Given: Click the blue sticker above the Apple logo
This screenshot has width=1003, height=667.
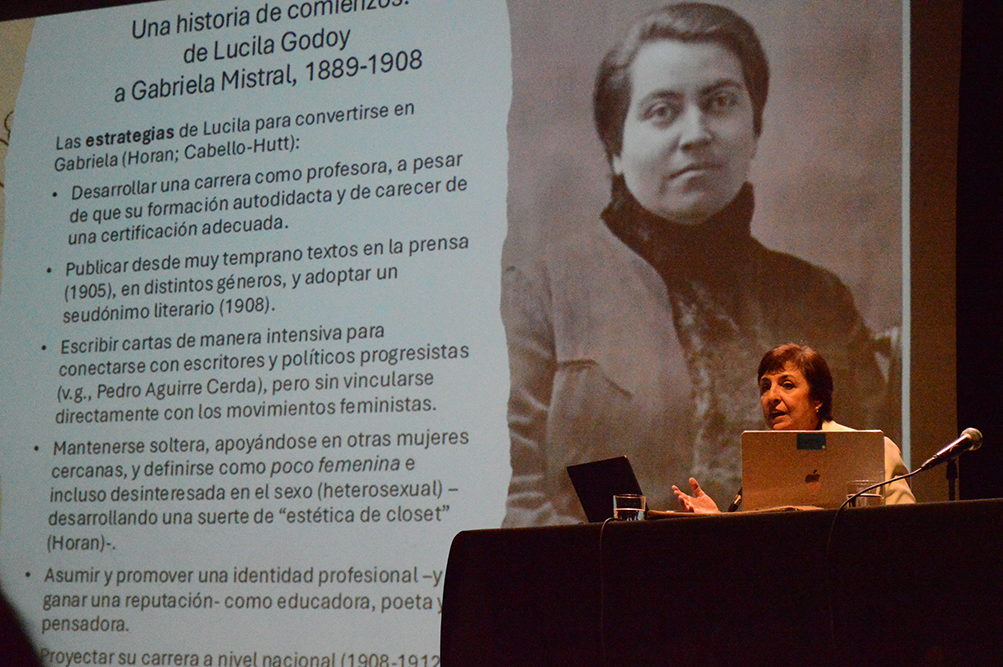Looking at the screenshot, I should click(x=810, y=441).
